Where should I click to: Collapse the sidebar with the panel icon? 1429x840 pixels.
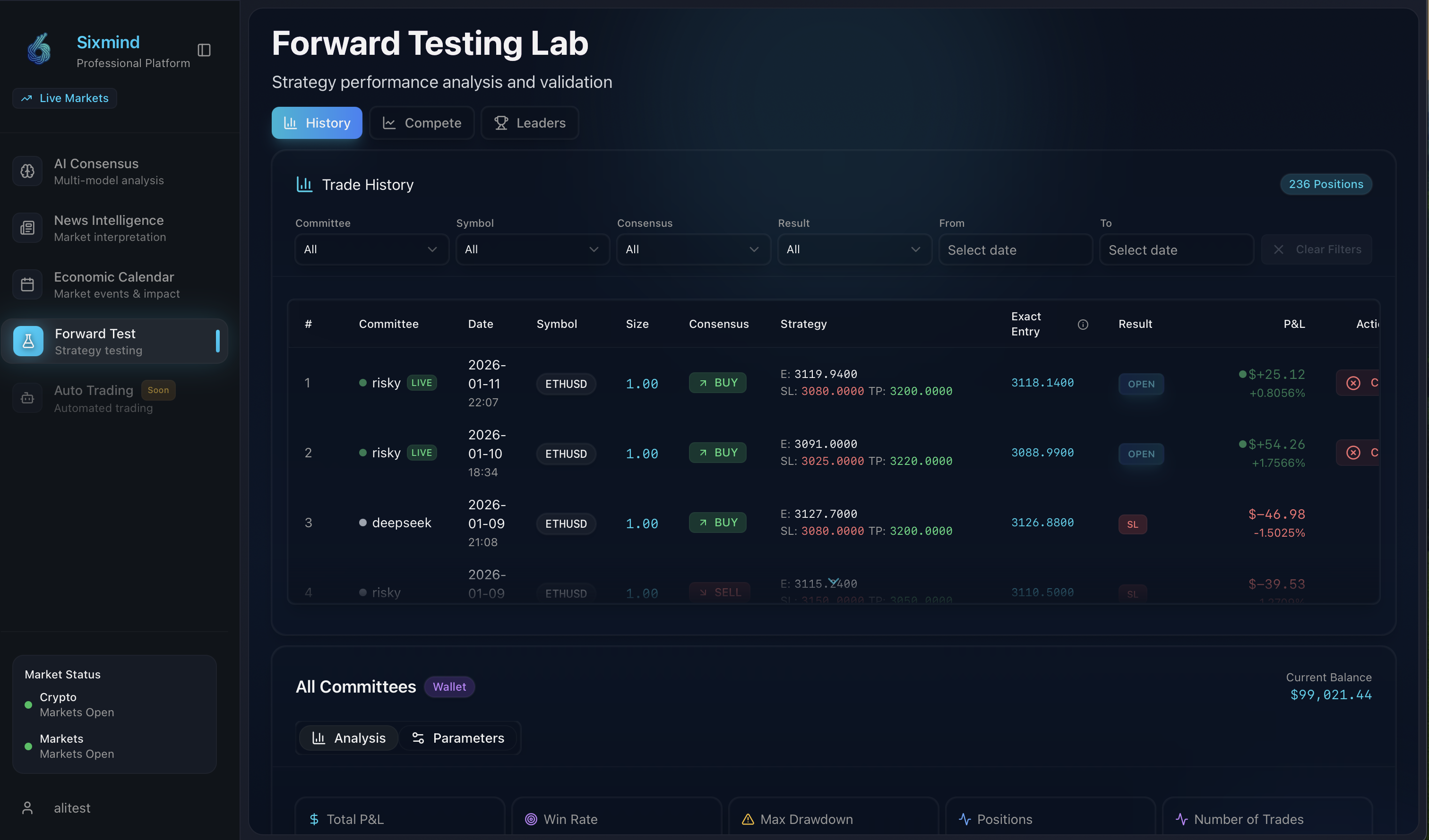point(204,51)
